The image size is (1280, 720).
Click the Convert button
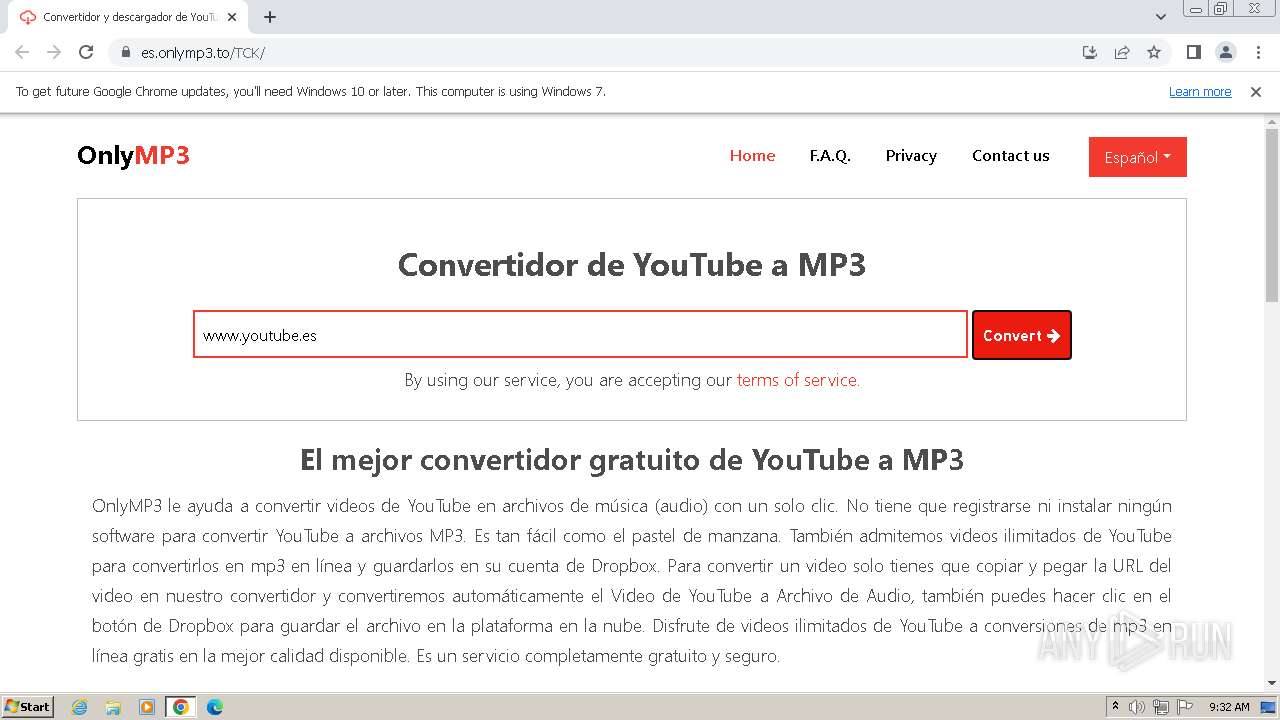click(1022, 335)
